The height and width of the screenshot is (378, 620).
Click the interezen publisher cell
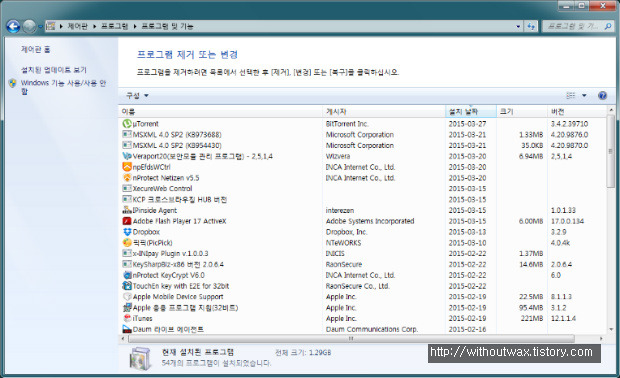coord(340,210)
